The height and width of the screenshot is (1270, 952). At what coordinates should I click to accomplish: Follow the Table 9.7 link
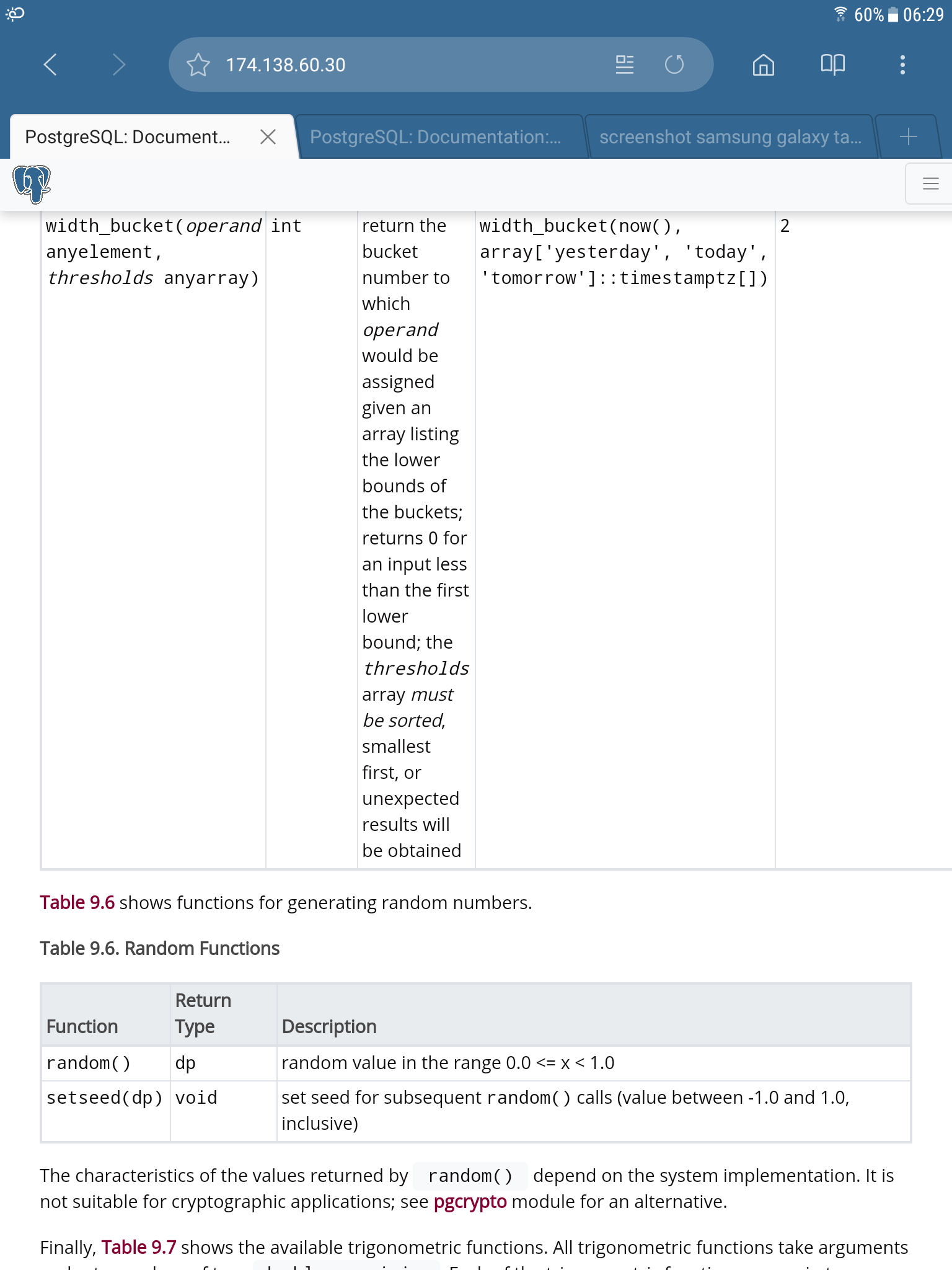pos(139,1247)
